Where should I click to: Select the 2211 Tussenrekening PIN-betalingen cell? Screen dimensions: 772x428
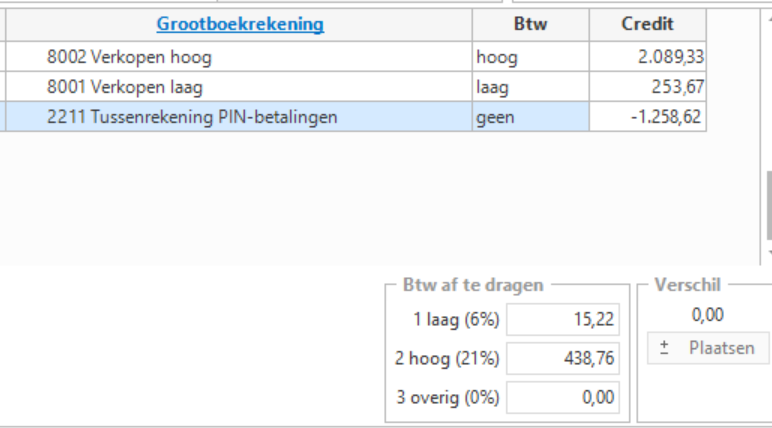tap(192, 117)
